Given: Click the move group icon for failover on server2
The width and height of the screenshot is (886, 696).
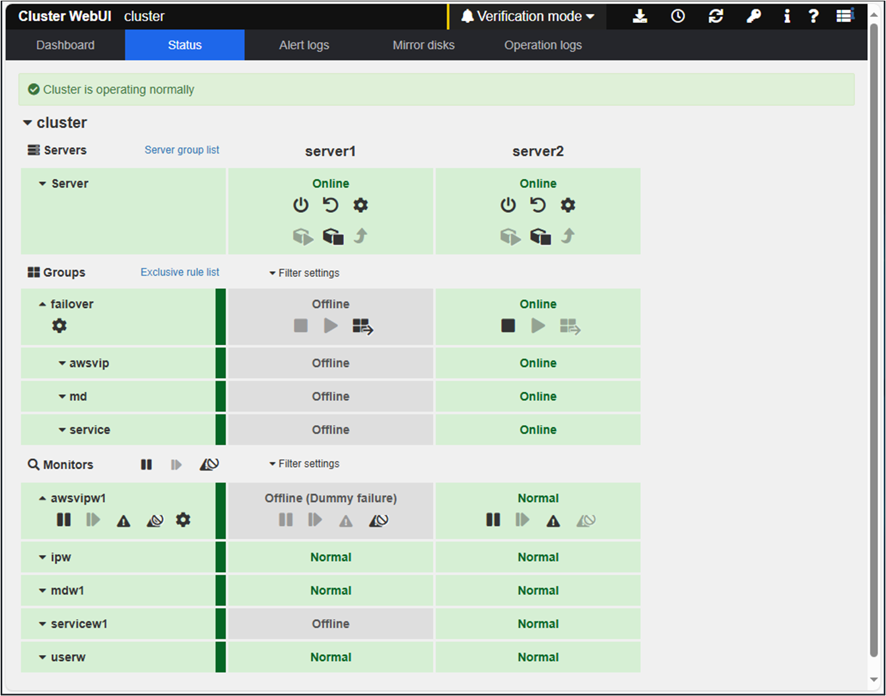Looking at the screenshot, I should (x=570, y=326).
